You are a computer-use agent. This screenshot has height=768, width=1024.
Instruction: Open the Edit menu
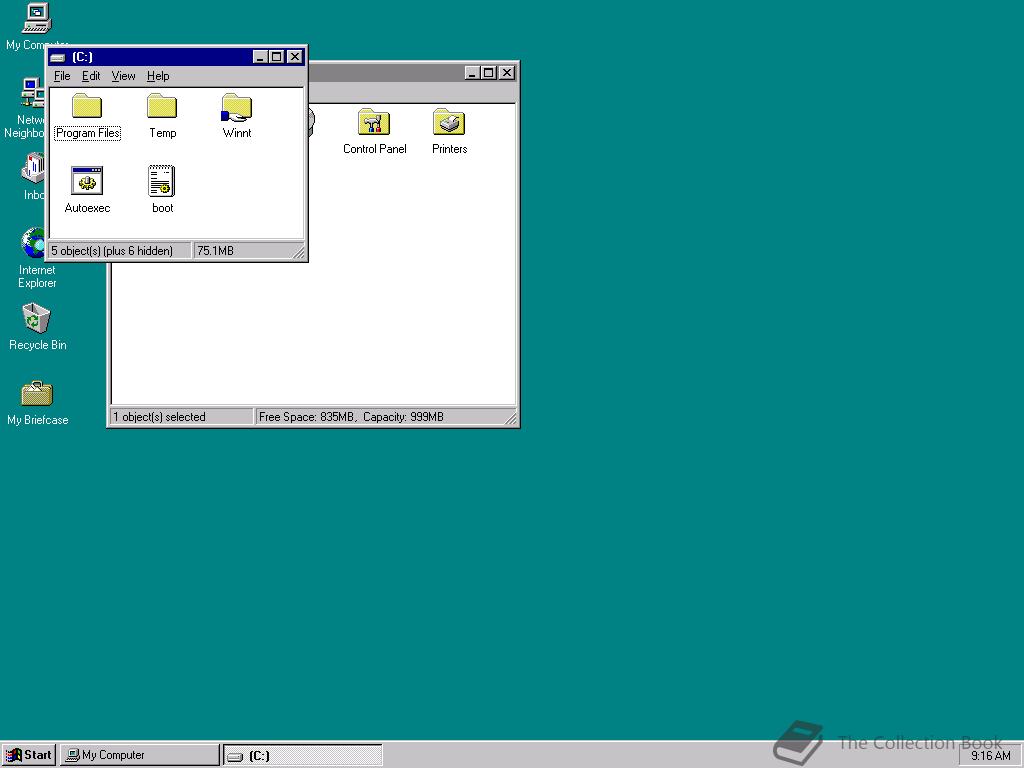pos(90,75)
